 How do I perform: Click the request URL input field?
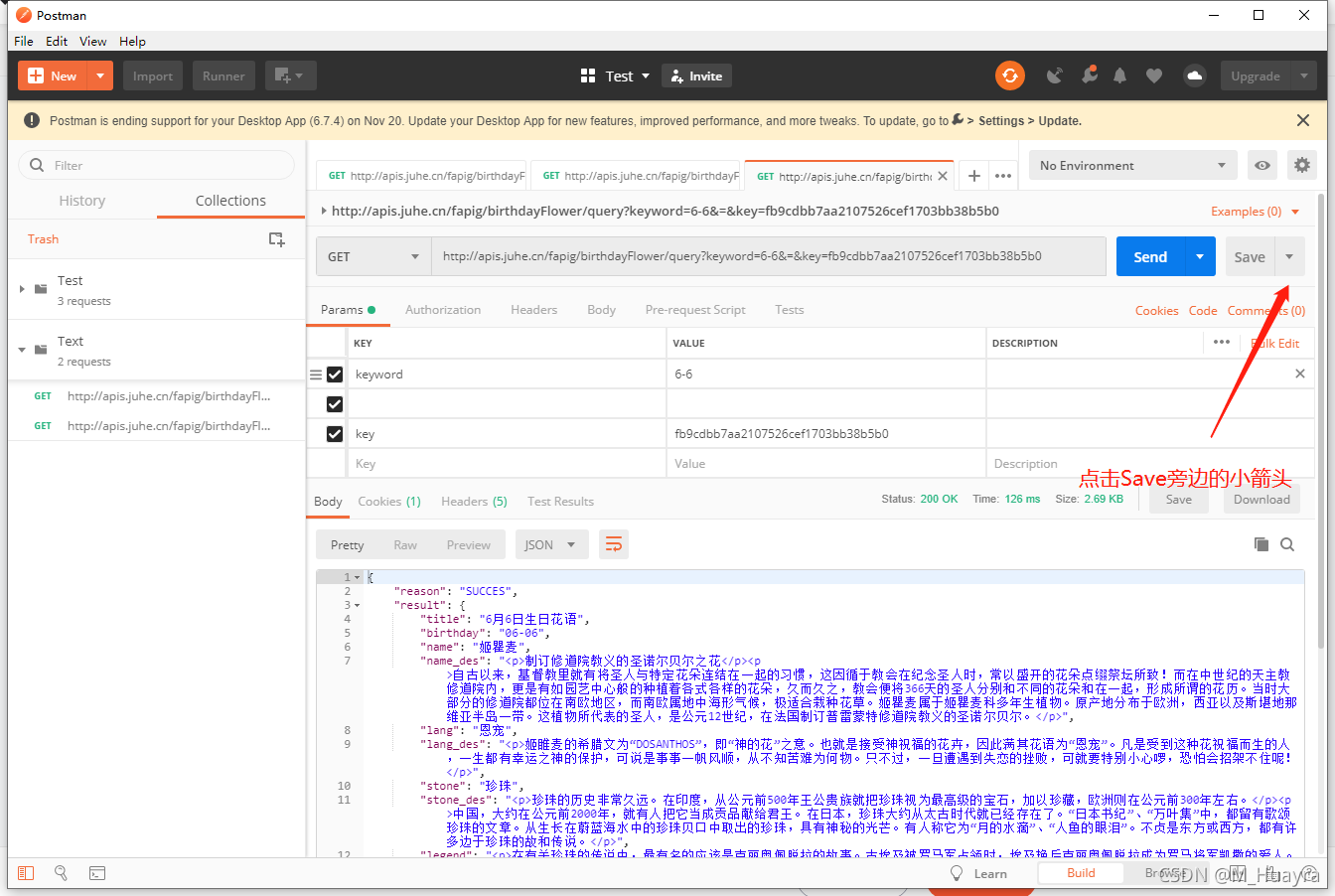pos(767,256)
